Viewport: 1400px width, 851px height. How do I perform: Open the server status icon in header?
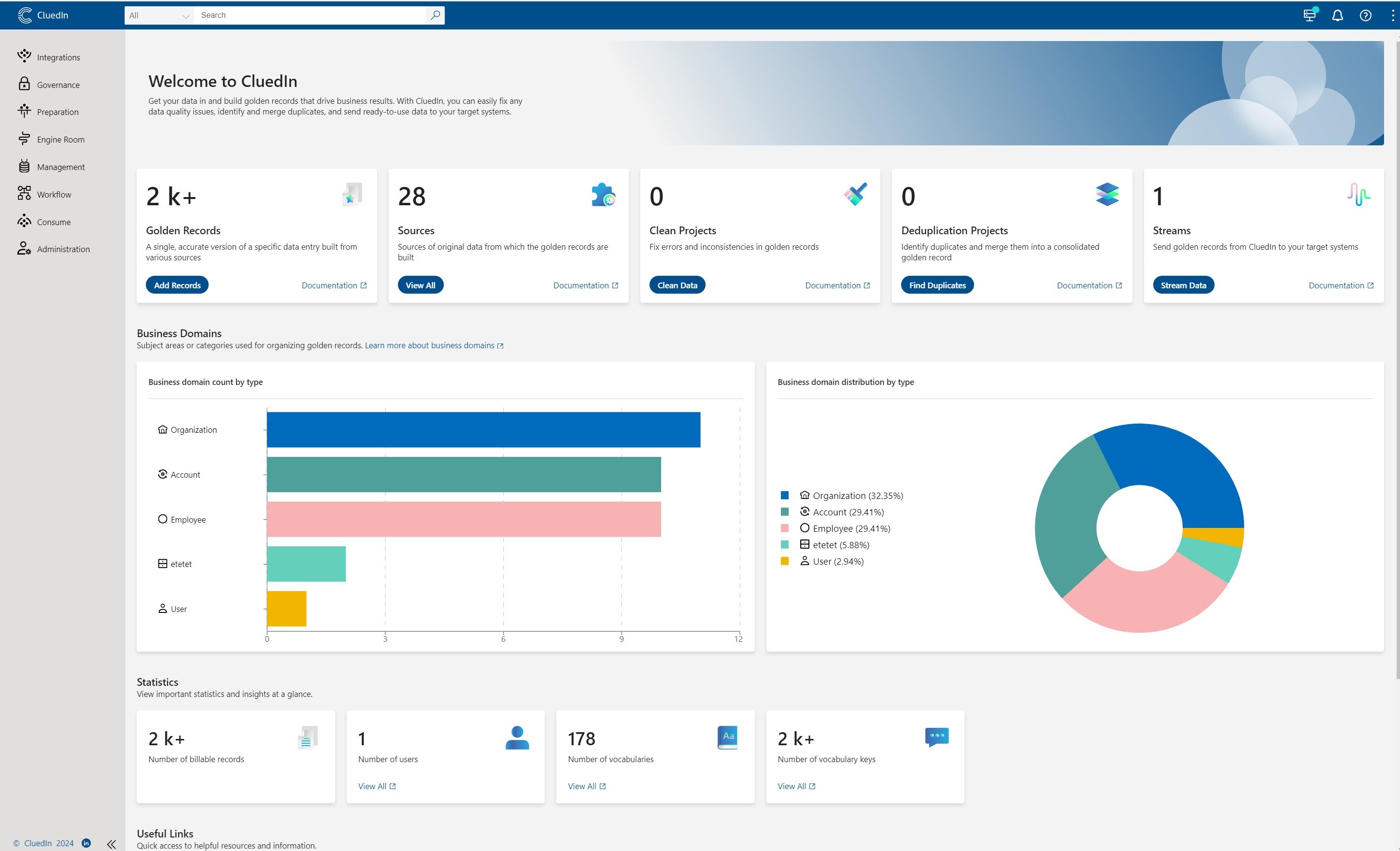pos(1310,15)
